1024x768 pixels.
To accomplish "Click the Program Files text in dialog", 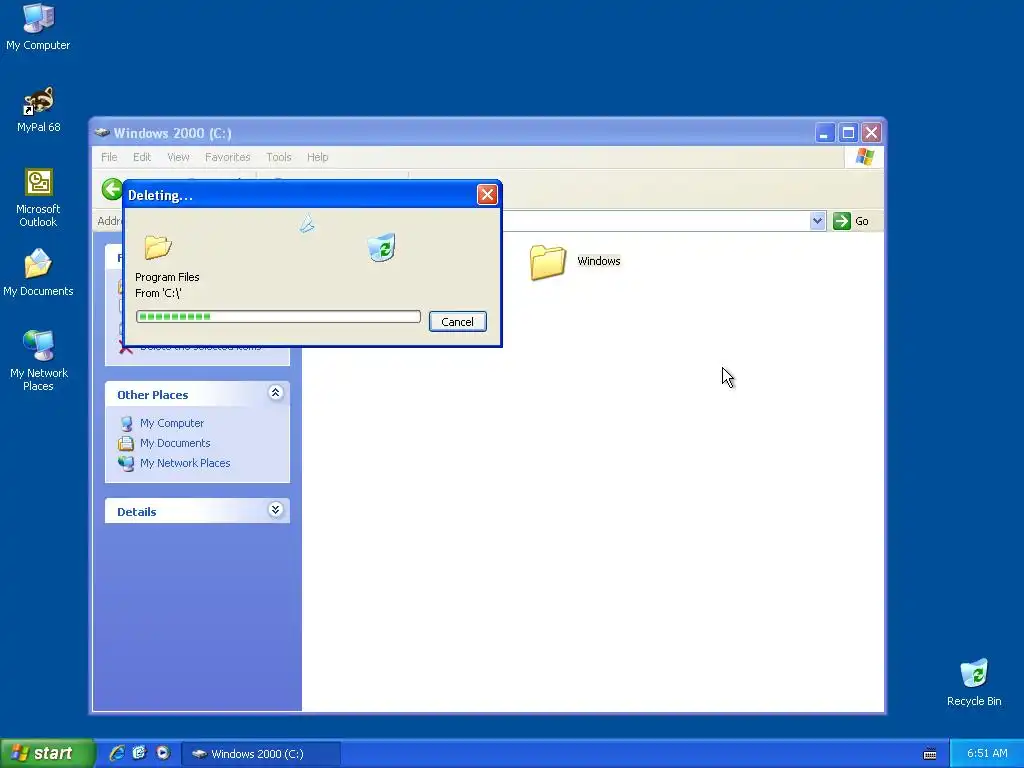I will click(167, 277).
